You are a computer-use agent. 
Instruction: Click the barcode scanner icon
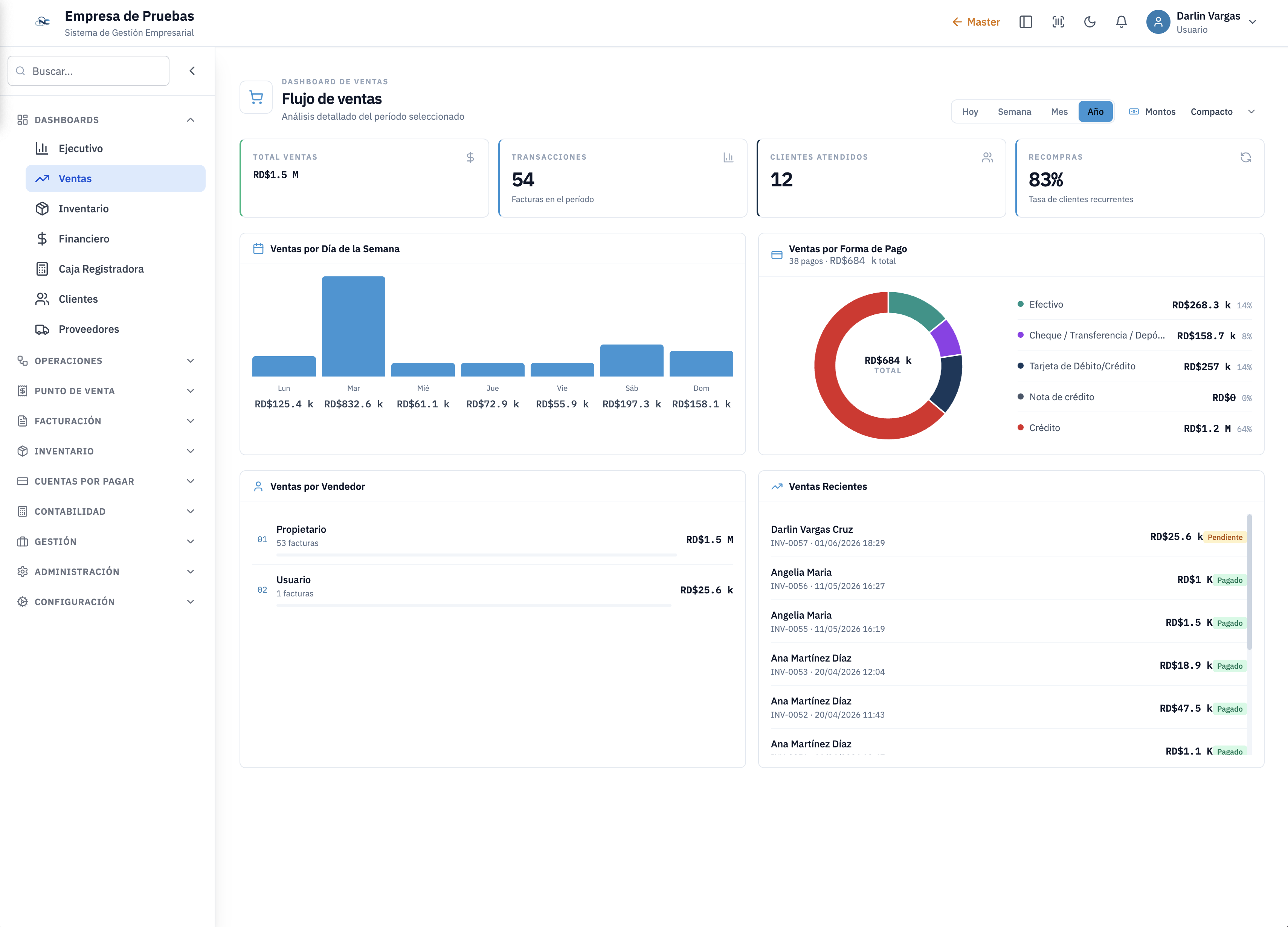click(x=1058, y=22)
